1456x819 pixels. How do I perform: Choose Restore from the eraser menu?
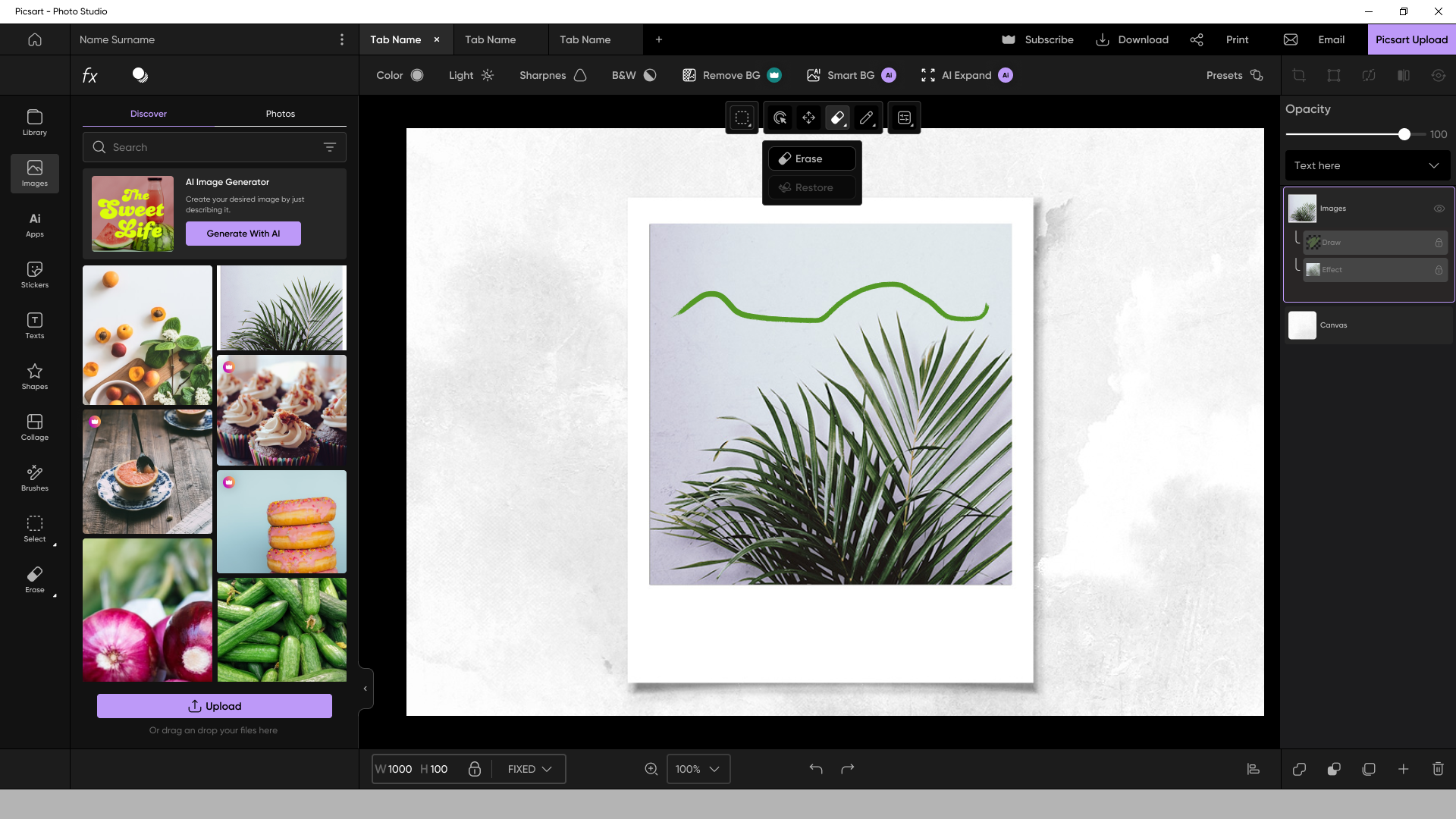pyautogui.click(x=811, y=187)
